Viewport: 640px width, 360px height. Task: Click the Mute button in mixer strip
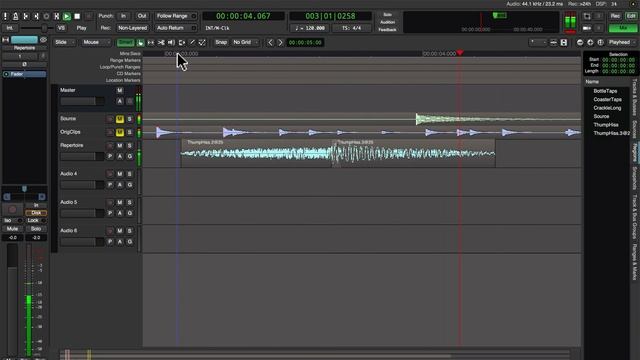pos(13,229)
